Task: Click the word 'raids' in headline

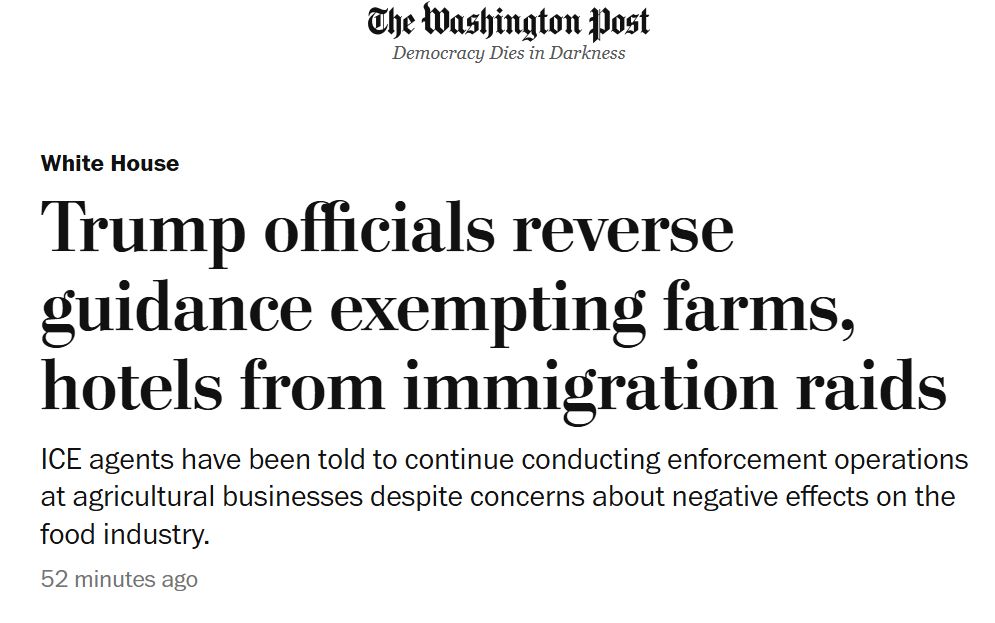Action: [872, 385]
